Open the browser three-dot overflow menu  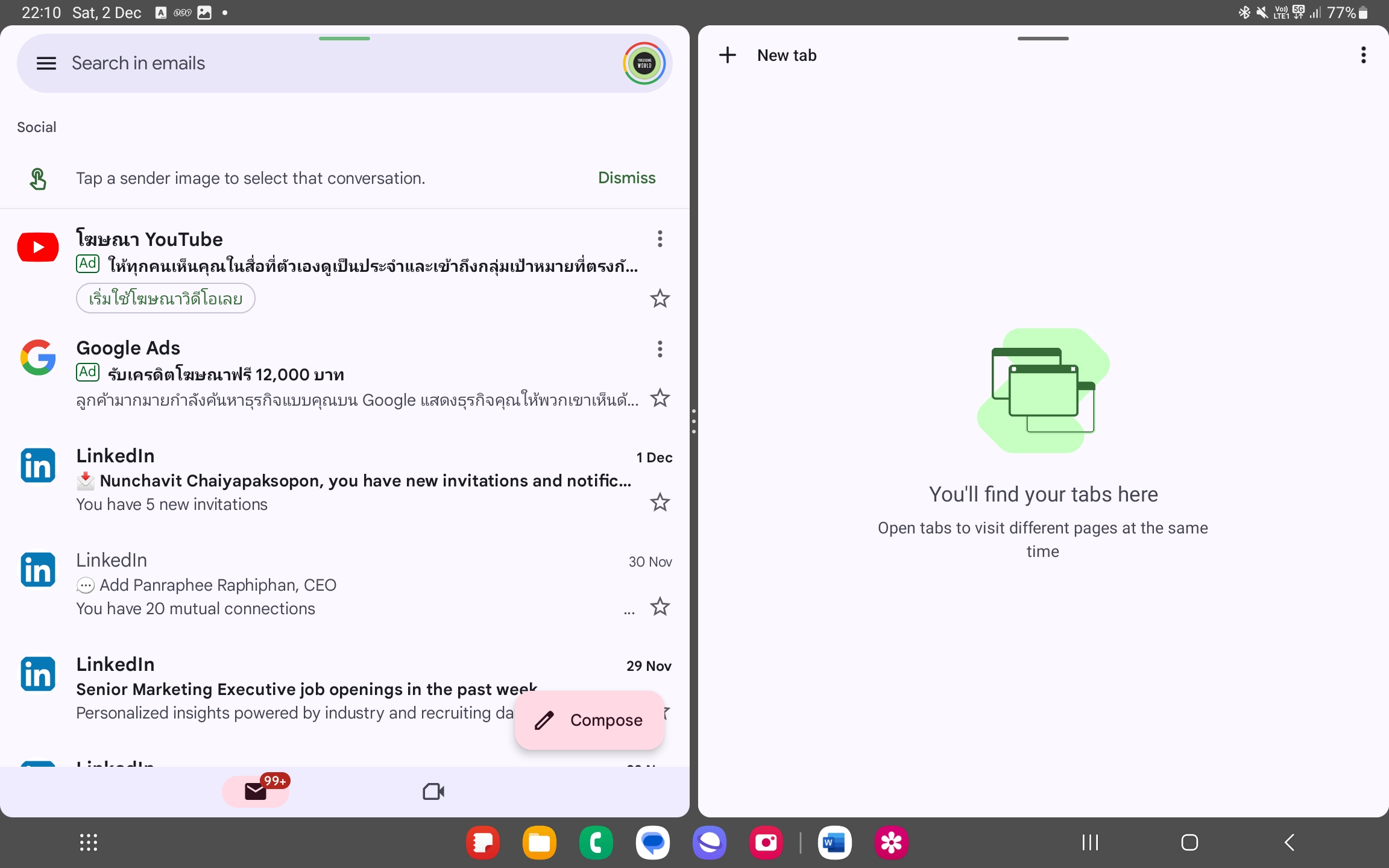click(1363, 55)
